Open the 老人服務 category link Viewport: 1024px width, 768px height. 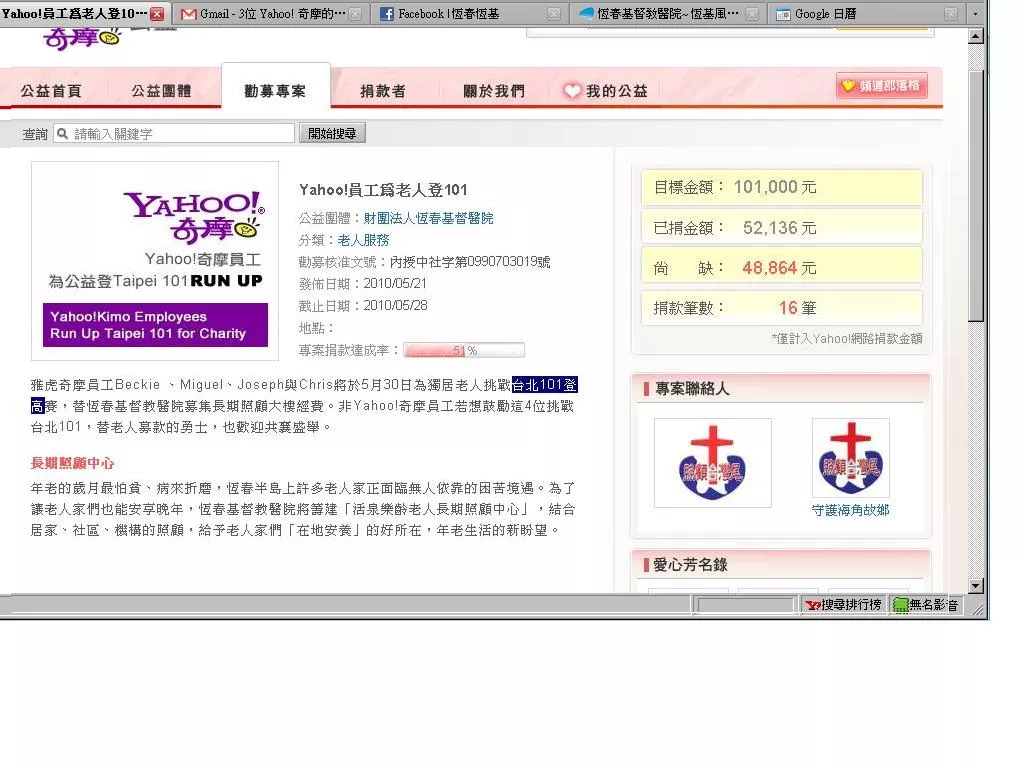(364, 240)
